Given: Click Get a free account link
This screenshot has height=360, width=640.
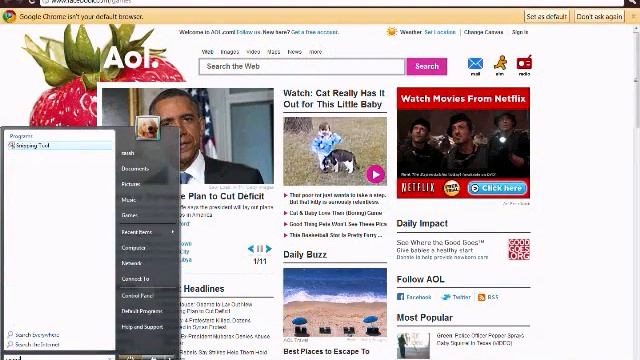Looking at the screenshot, I should click(x=314, y=32).
